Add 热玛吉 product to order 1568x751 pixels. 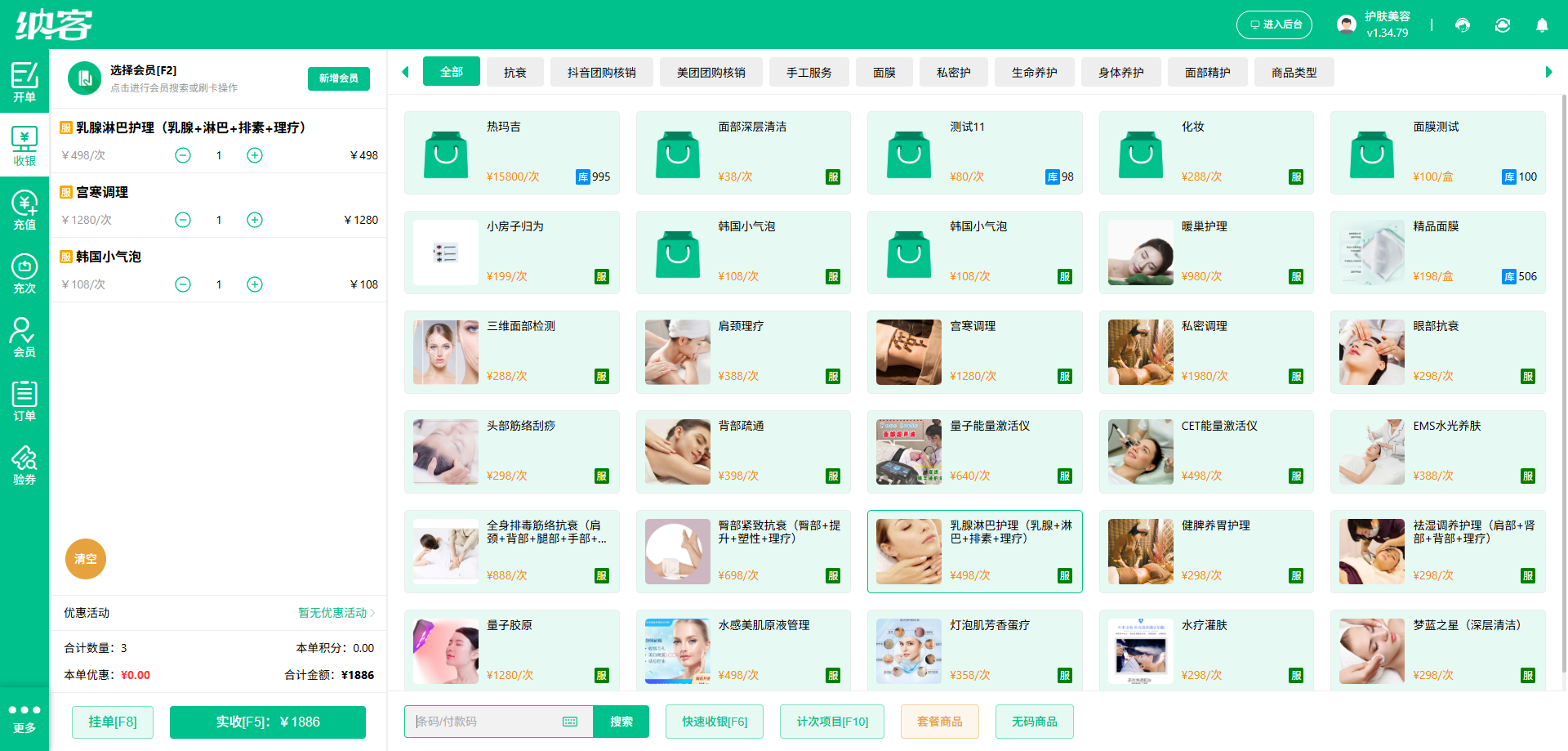point(512,153)
